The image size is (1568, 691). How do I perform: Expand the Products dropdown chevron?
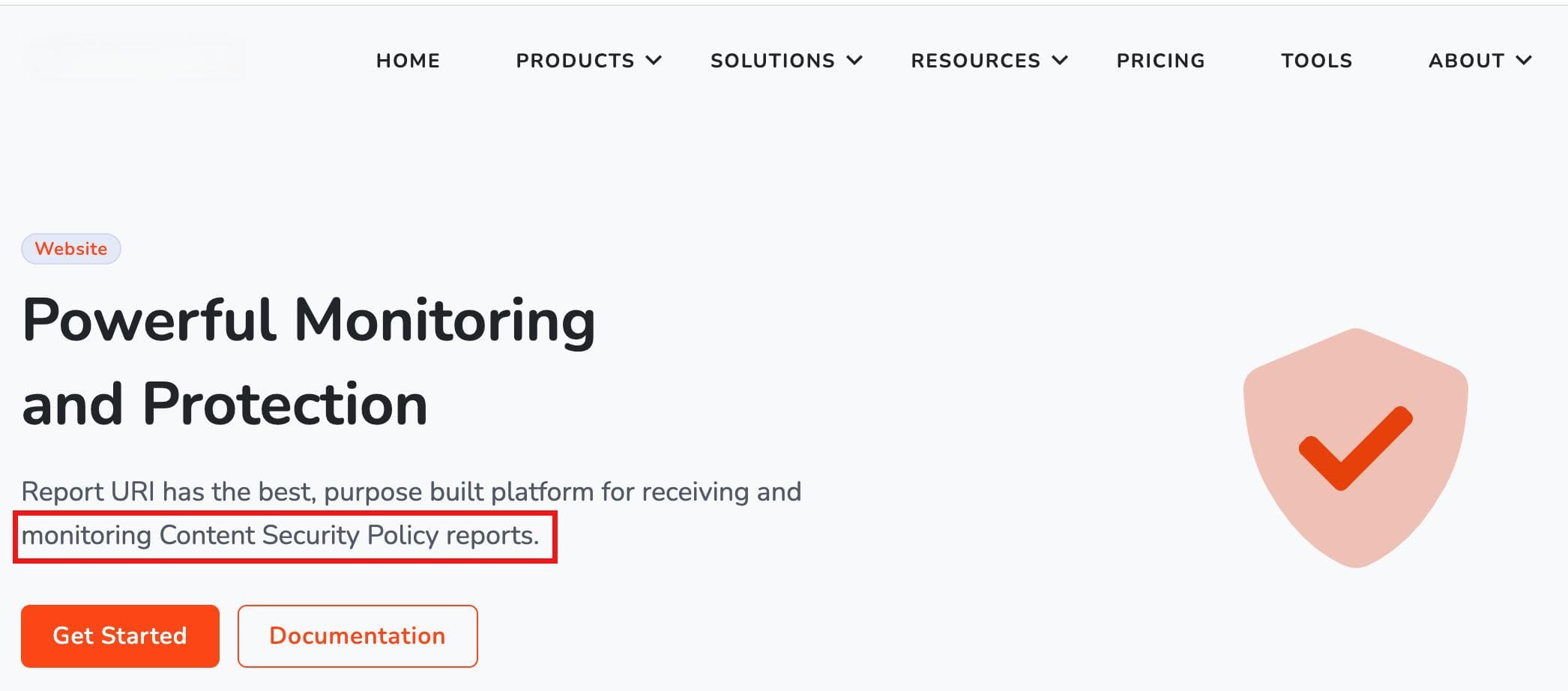654,61
